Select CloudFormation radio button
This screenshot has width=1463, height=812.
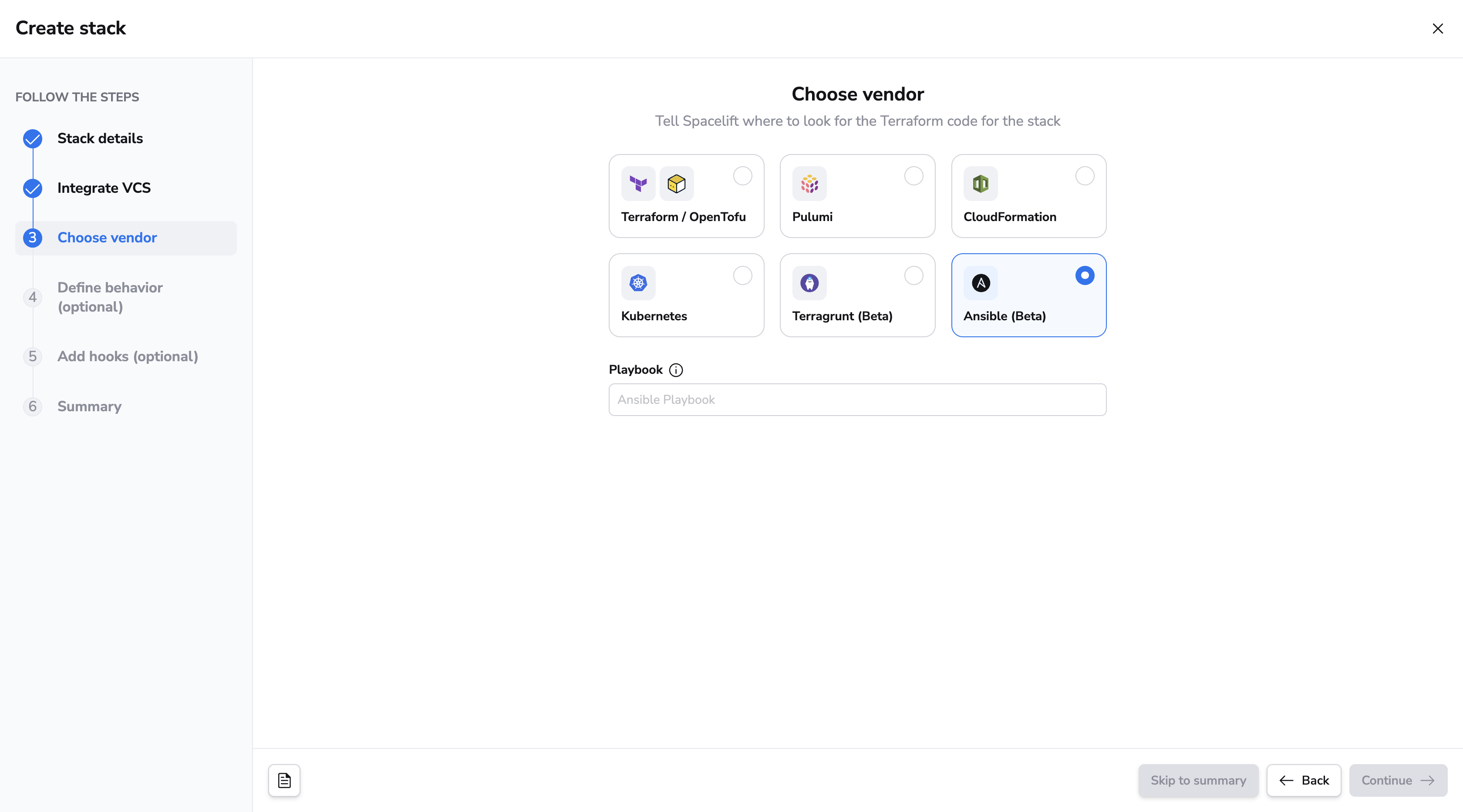point(1084,176)
